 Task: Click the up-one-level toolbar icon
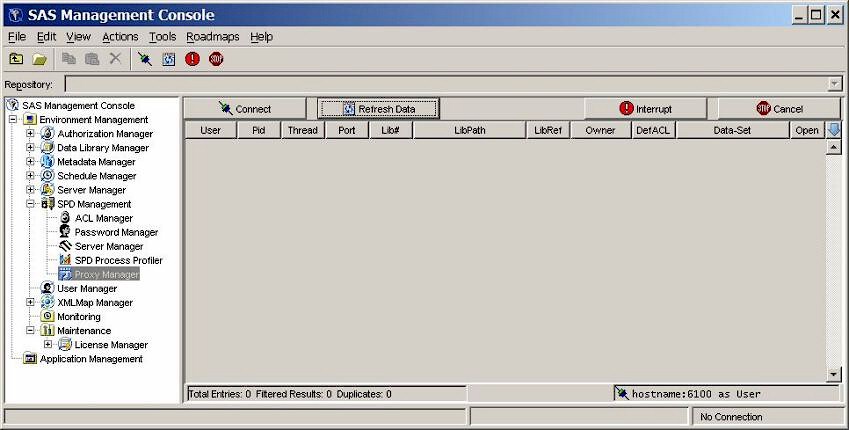point(16,59)
